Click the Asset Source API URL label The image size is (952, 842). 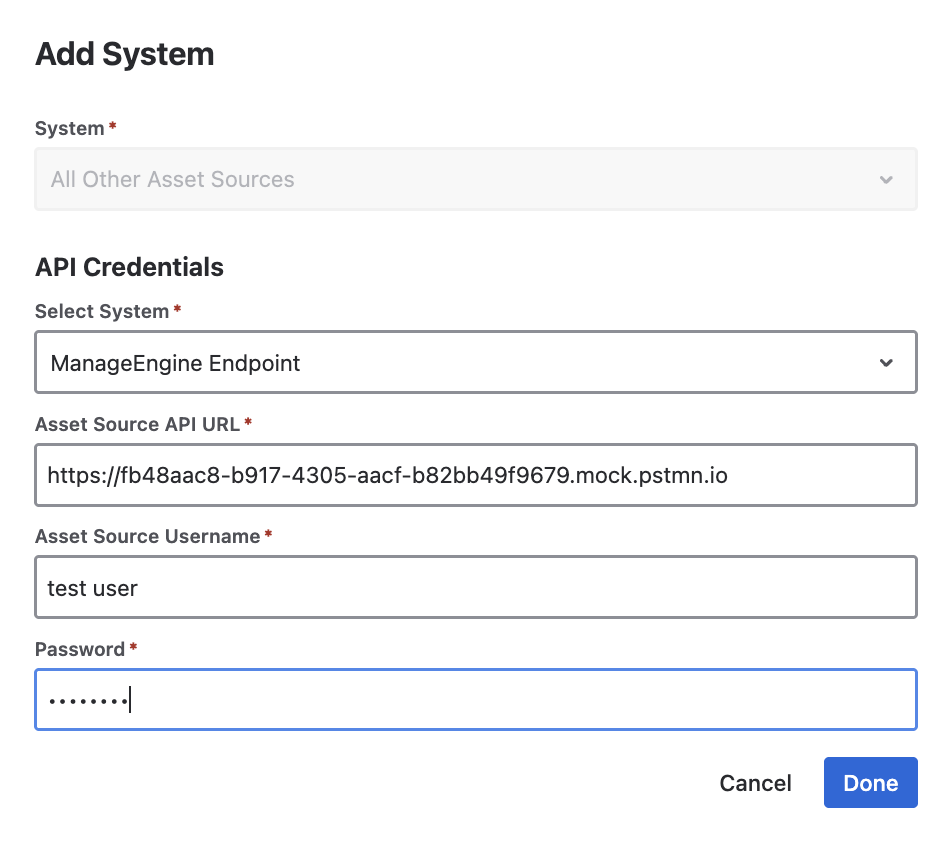137,424
